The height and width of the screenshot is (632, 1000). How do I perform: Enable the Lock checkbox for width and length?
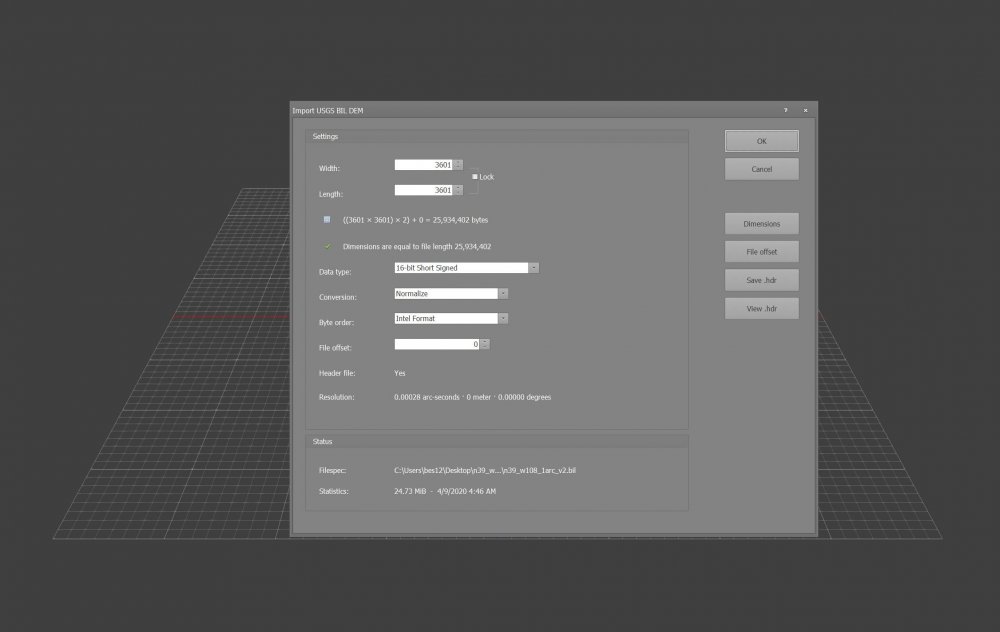(474, 176)
